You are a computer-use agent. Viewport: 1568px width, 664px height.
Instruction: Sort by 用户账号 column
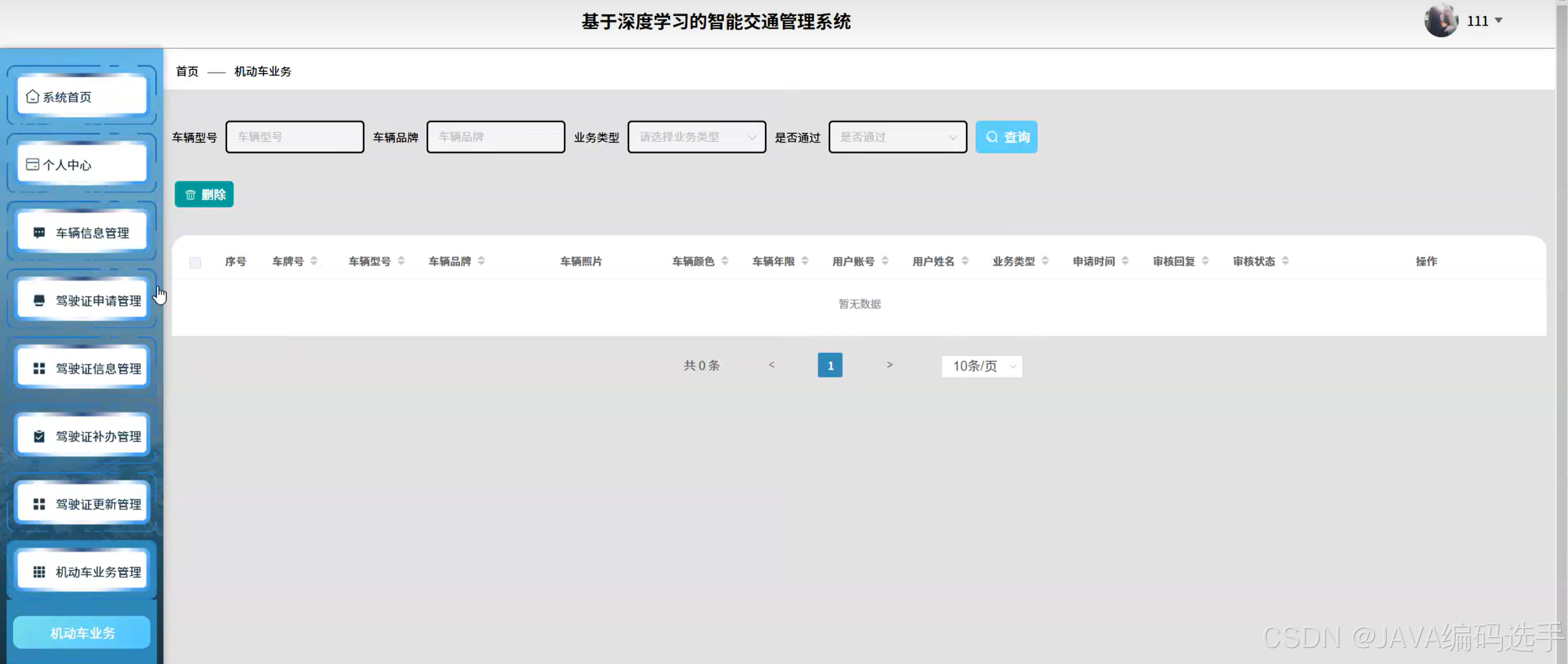(885, 261)
